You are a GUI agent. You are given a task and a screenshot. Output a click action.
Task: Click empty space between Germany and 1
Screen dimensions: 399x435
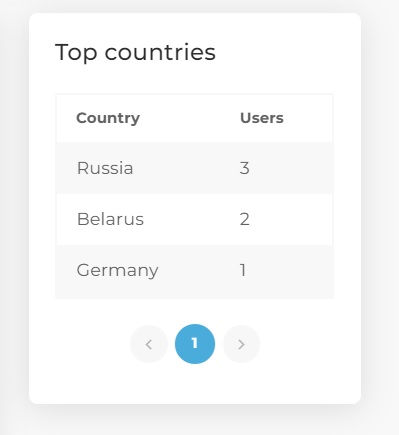tap(199, 270)
